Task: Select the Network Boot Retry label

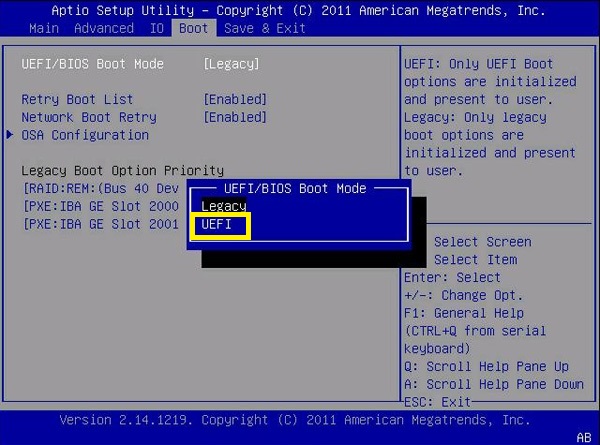Action: pyautogui.click(x=89, y=117)
